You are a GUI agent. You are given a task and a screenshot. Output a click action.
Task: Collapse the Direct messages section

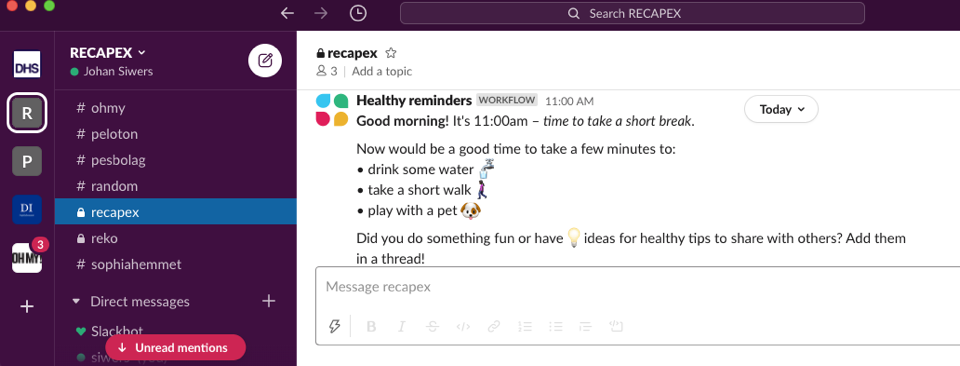(77, 301)
